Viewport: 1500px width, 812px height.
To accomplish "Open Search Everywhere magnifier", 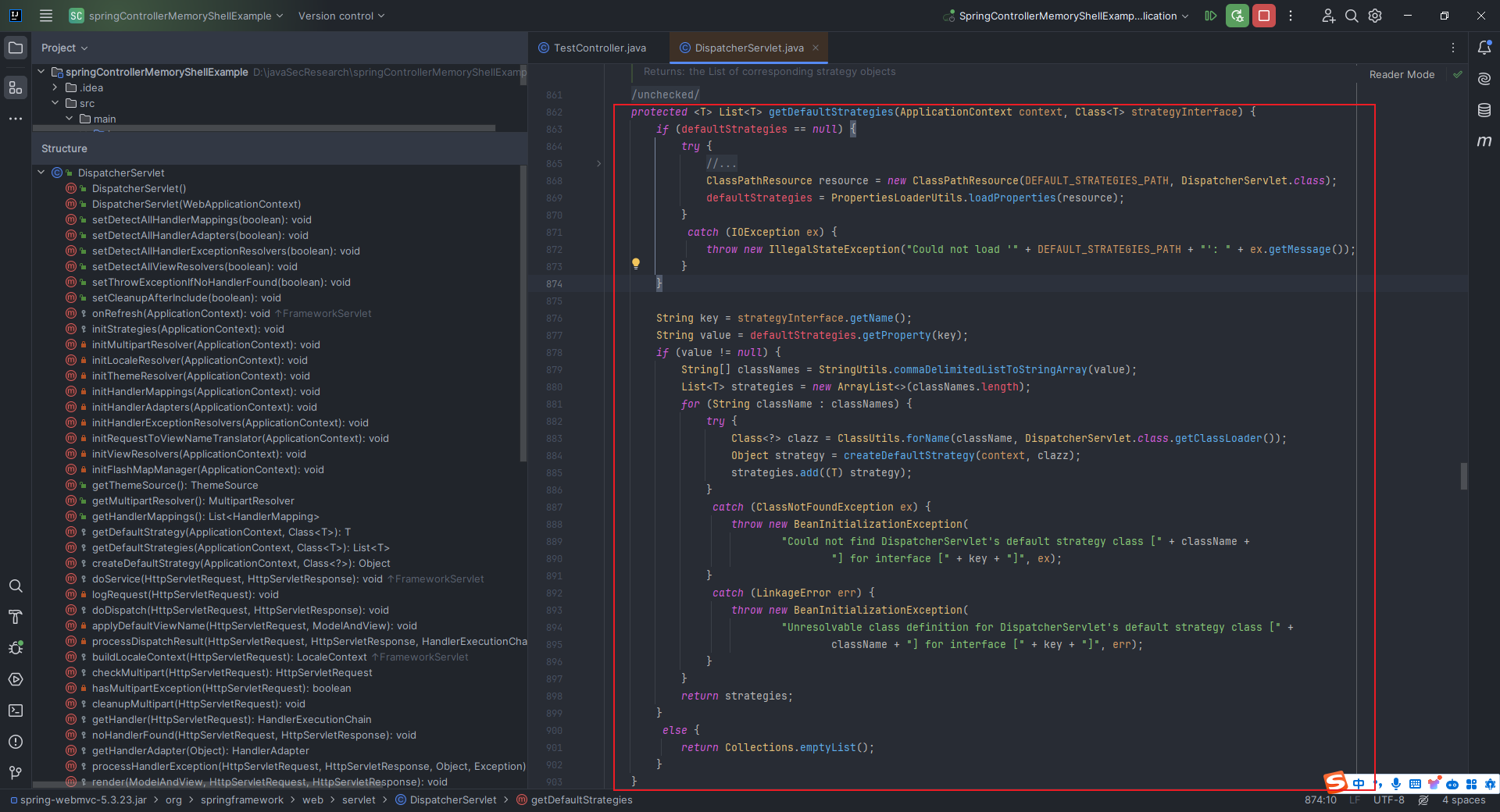I will point(1352,16).
